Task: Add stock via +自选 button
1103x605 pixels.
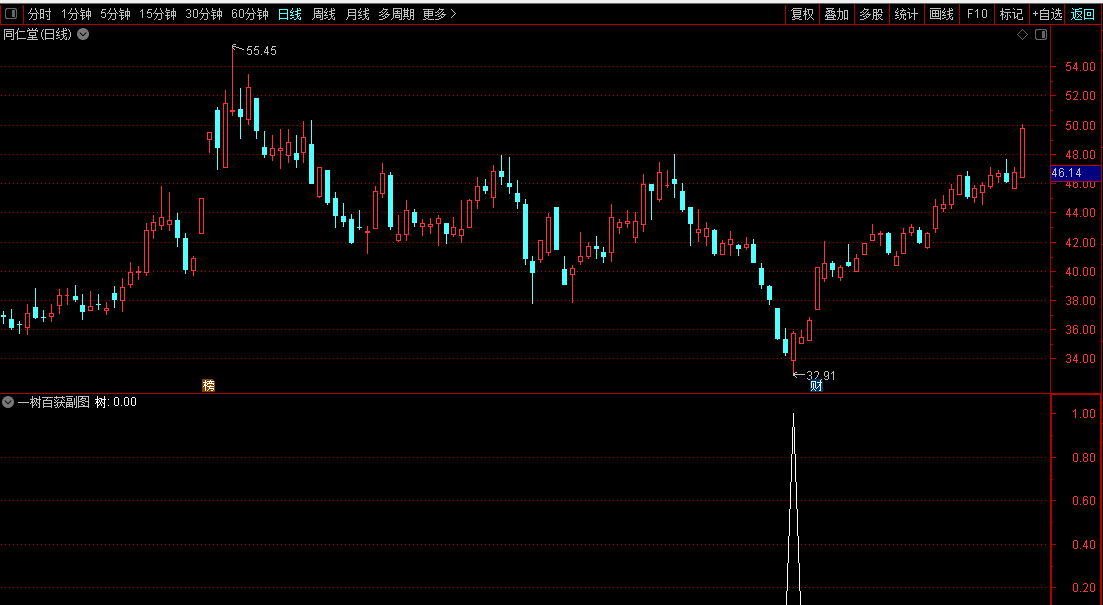Action: 1047,14
